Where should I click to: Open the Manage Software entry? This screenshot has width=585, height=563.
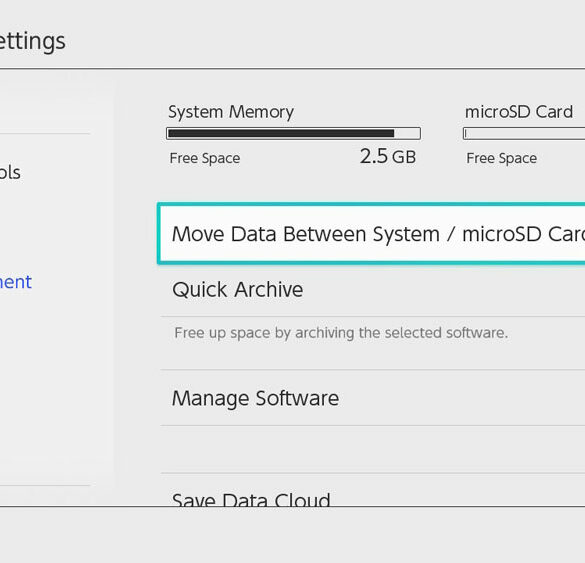point(373,398)
